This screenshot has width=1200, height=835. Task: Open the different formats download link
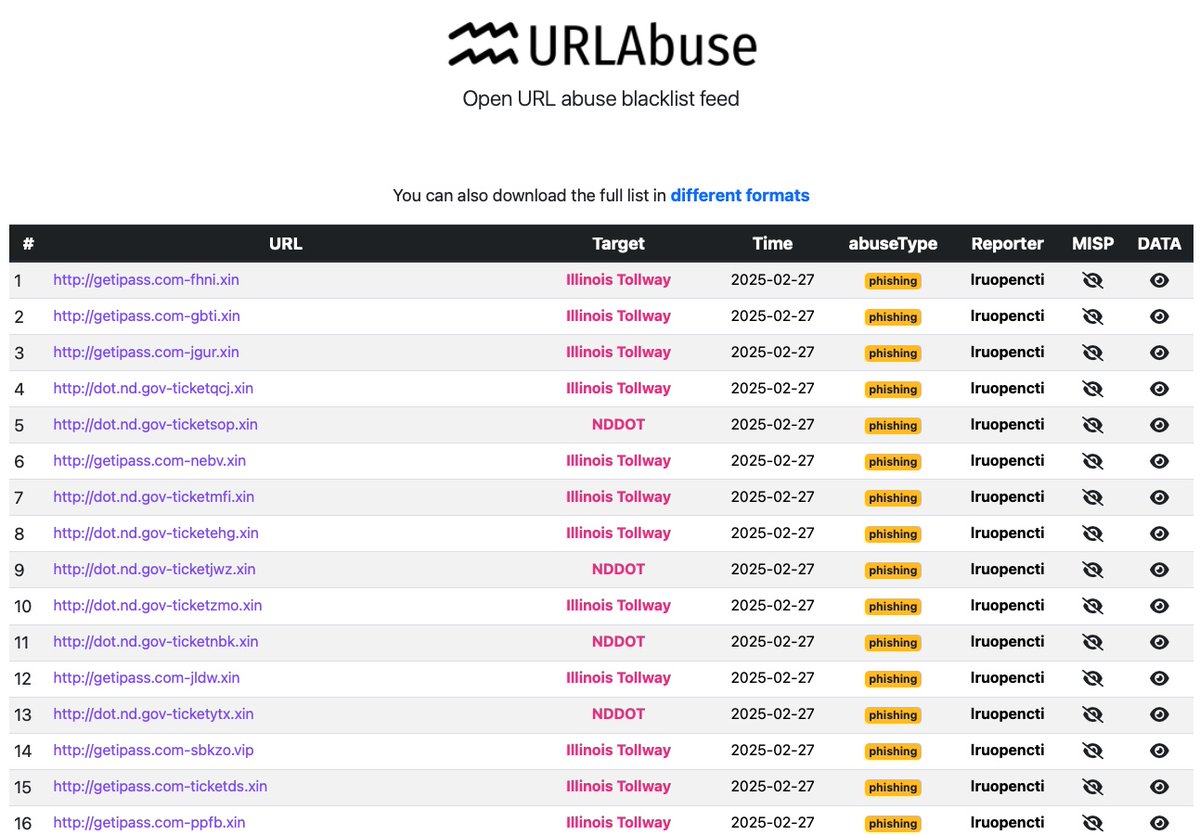pos(740,195)
